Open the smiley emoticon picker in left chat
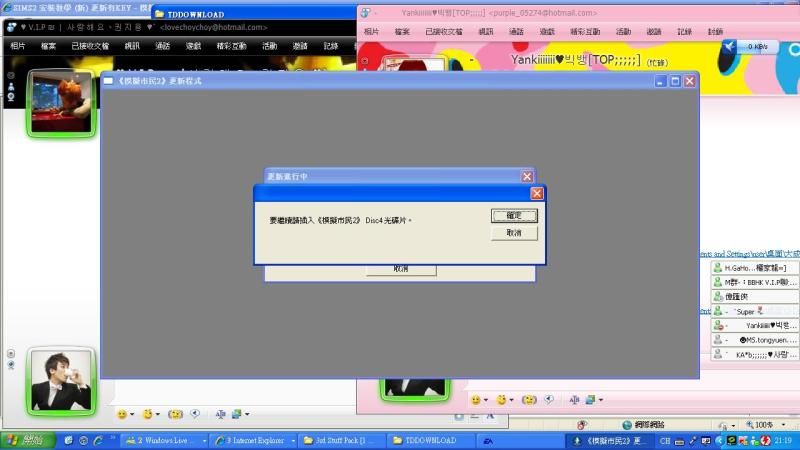 point(122,413)
